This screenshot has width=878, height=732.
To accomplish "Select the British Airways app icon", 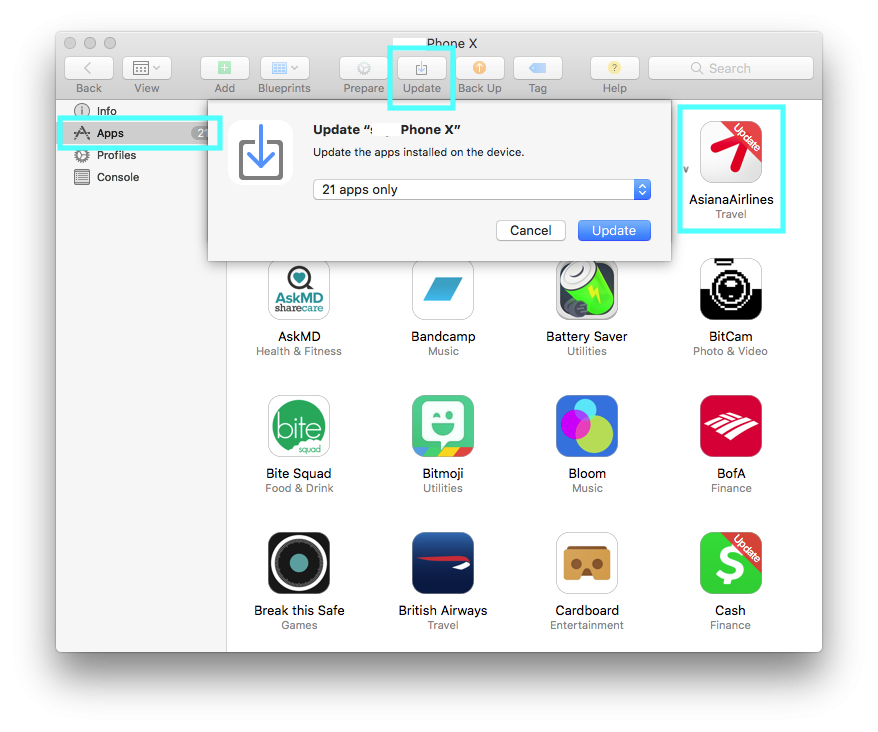I will tap(442, 563).
